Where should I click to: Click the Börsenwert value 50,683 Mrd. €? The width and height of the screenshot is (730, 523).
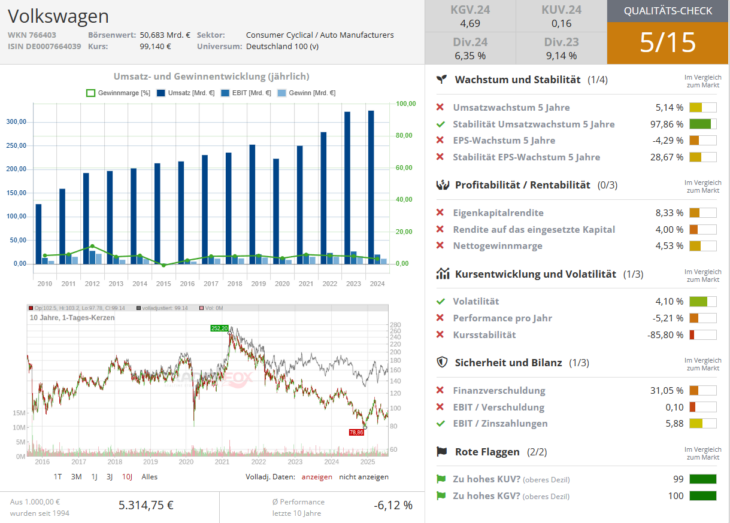[165, 35]
